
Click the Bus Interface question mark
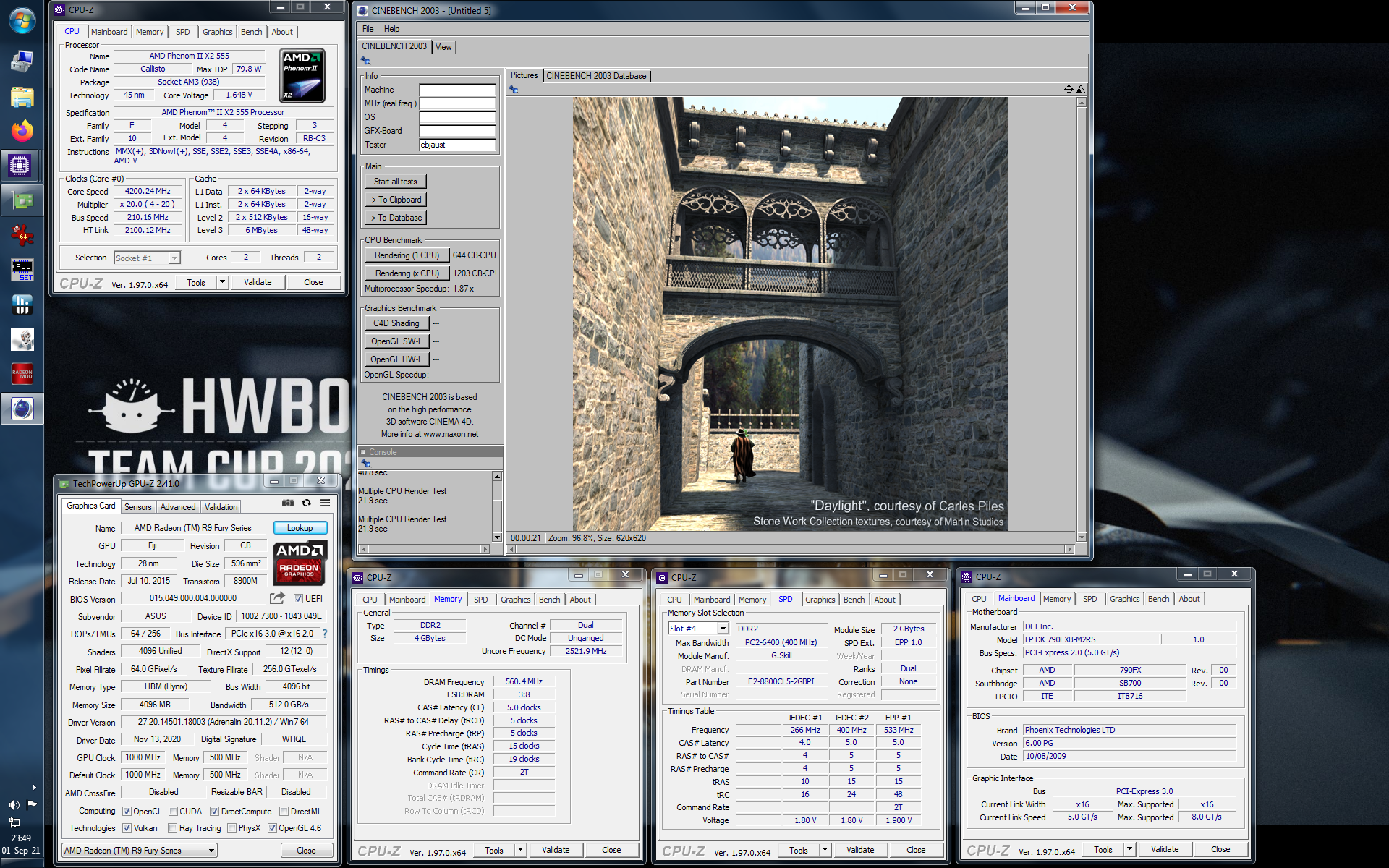point(325,634)
